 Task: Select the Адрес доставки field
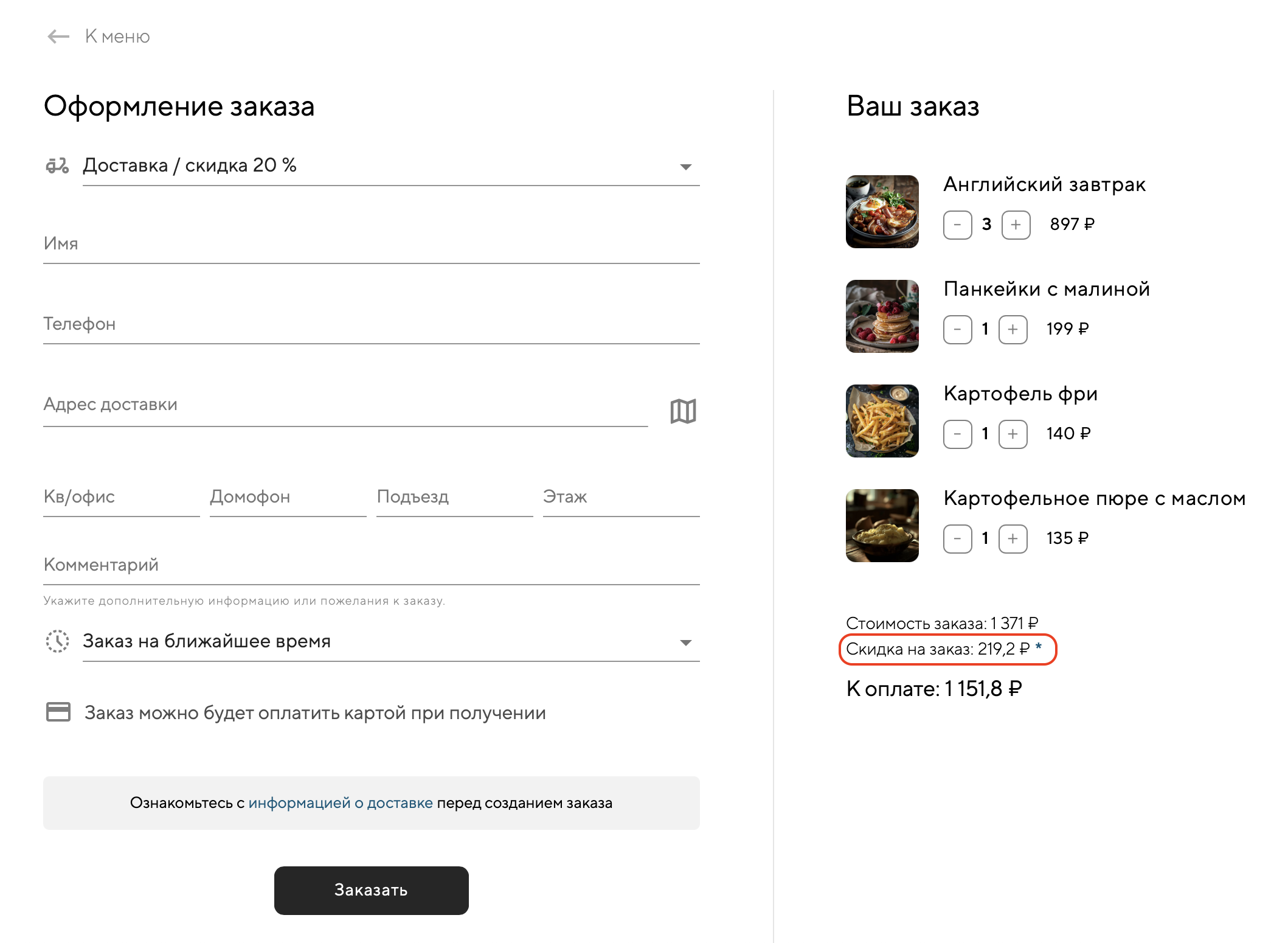click(x=345, y=405)
